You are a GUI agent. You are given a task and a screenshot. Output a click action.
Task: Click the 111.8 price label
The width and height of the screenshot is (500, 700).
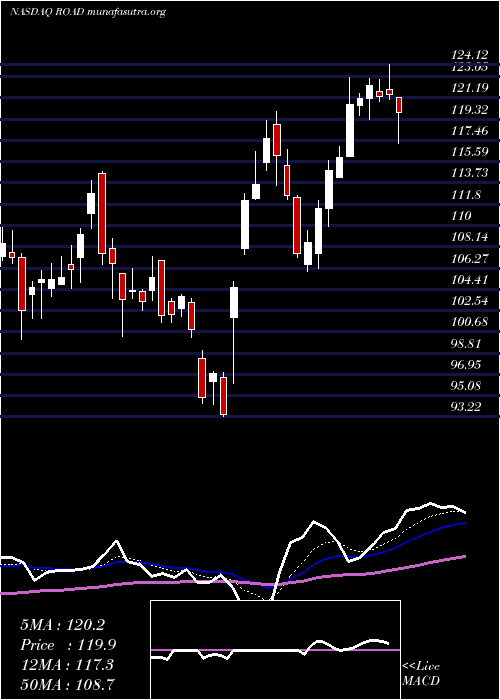click(467, 195)
